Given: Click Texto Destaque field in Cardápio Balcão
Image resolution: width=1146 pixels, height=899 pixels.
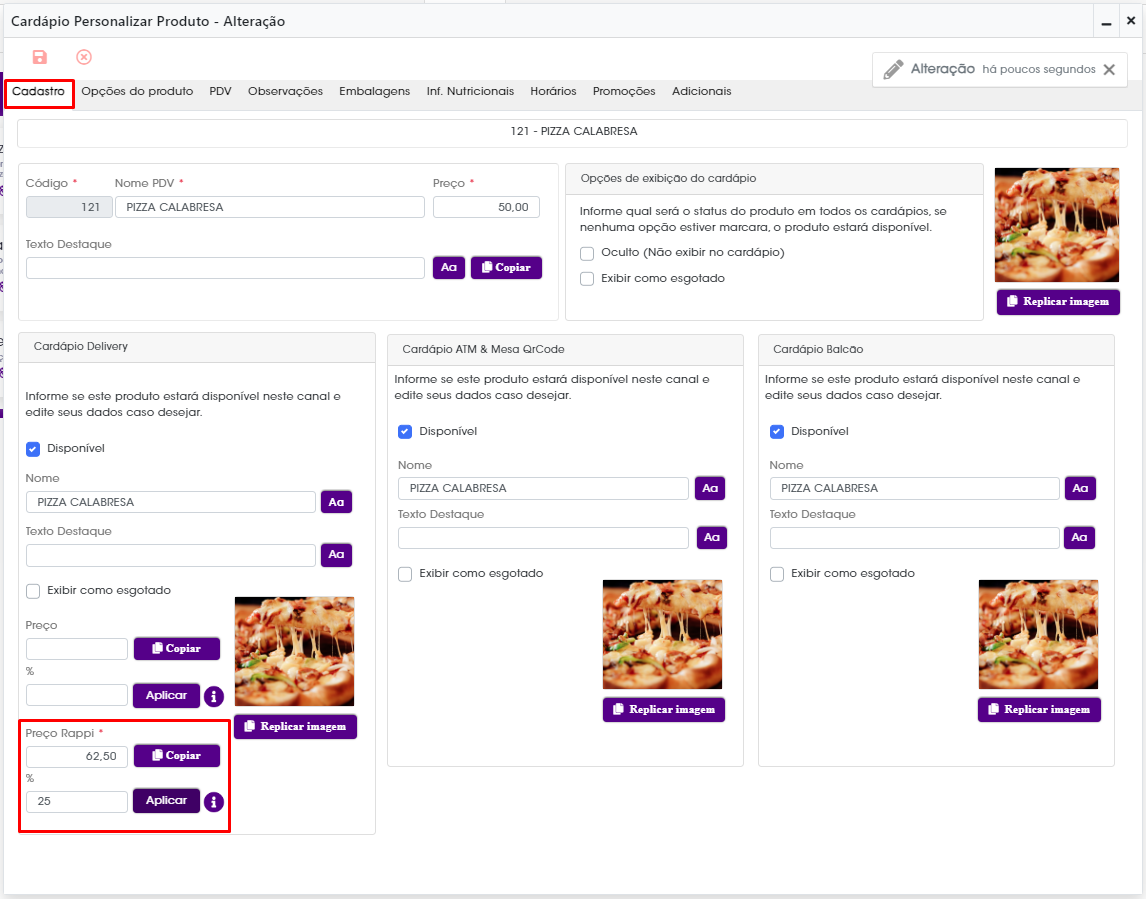Looking at the screenshot, I should tap(914, 538).
